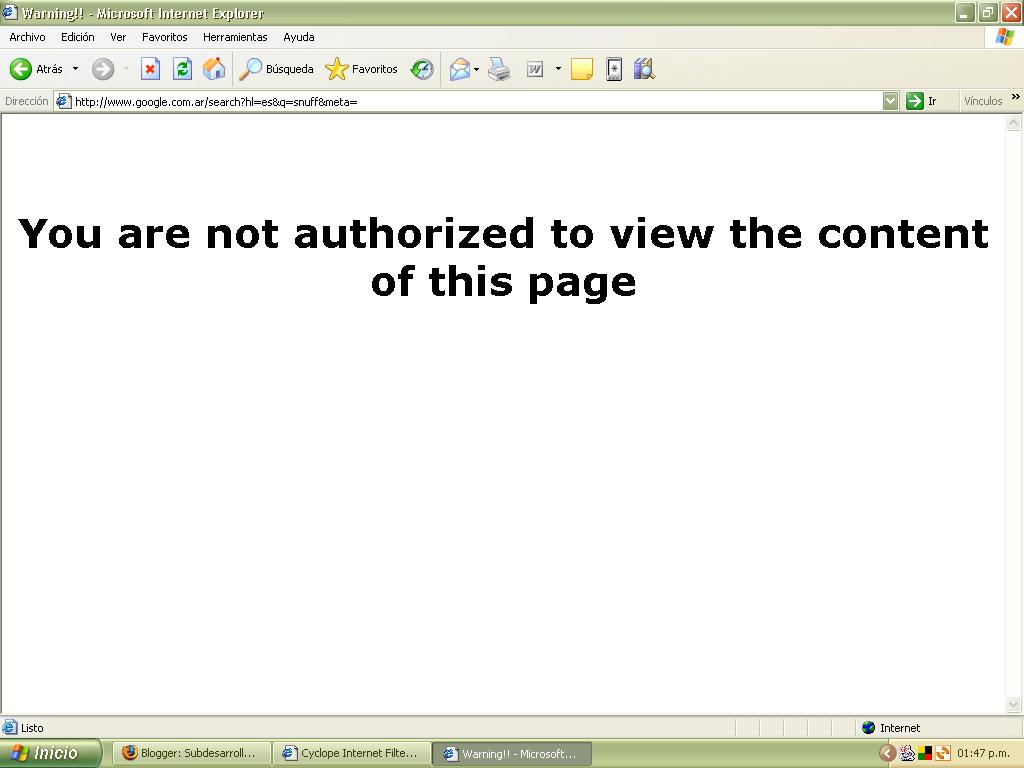Screen dimensions: 1024x768
Task: Click the Edit with Word icon
Action: pos(535,69)
